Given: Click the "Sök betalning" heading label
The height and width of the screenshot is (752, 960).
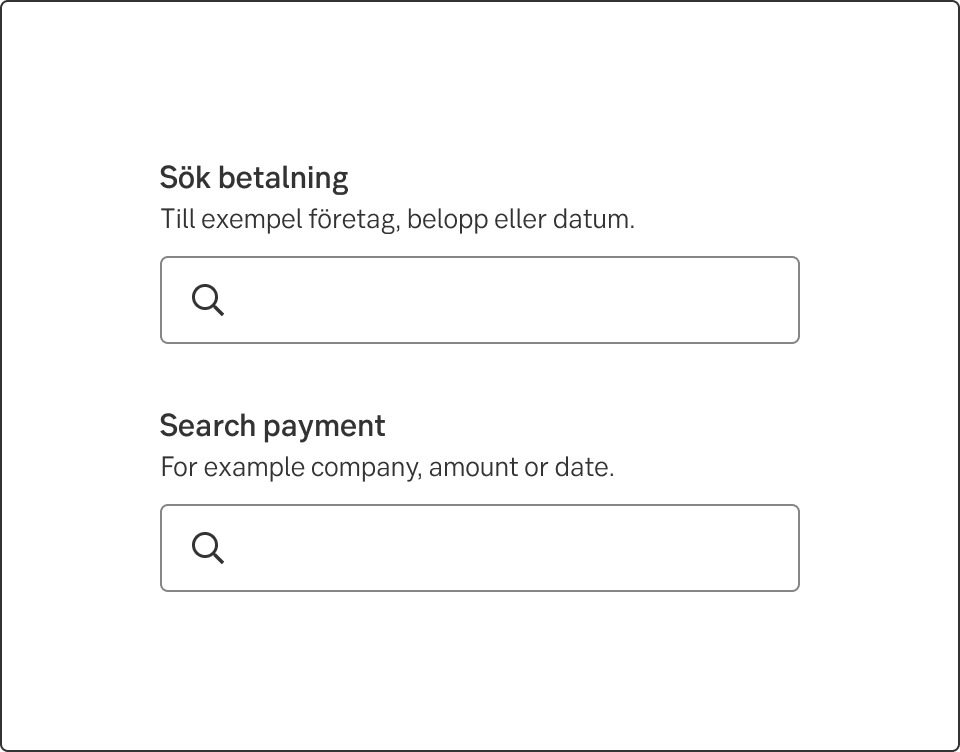Looking at the screenshot, I should pyautogui.click(x=254, y=178).
